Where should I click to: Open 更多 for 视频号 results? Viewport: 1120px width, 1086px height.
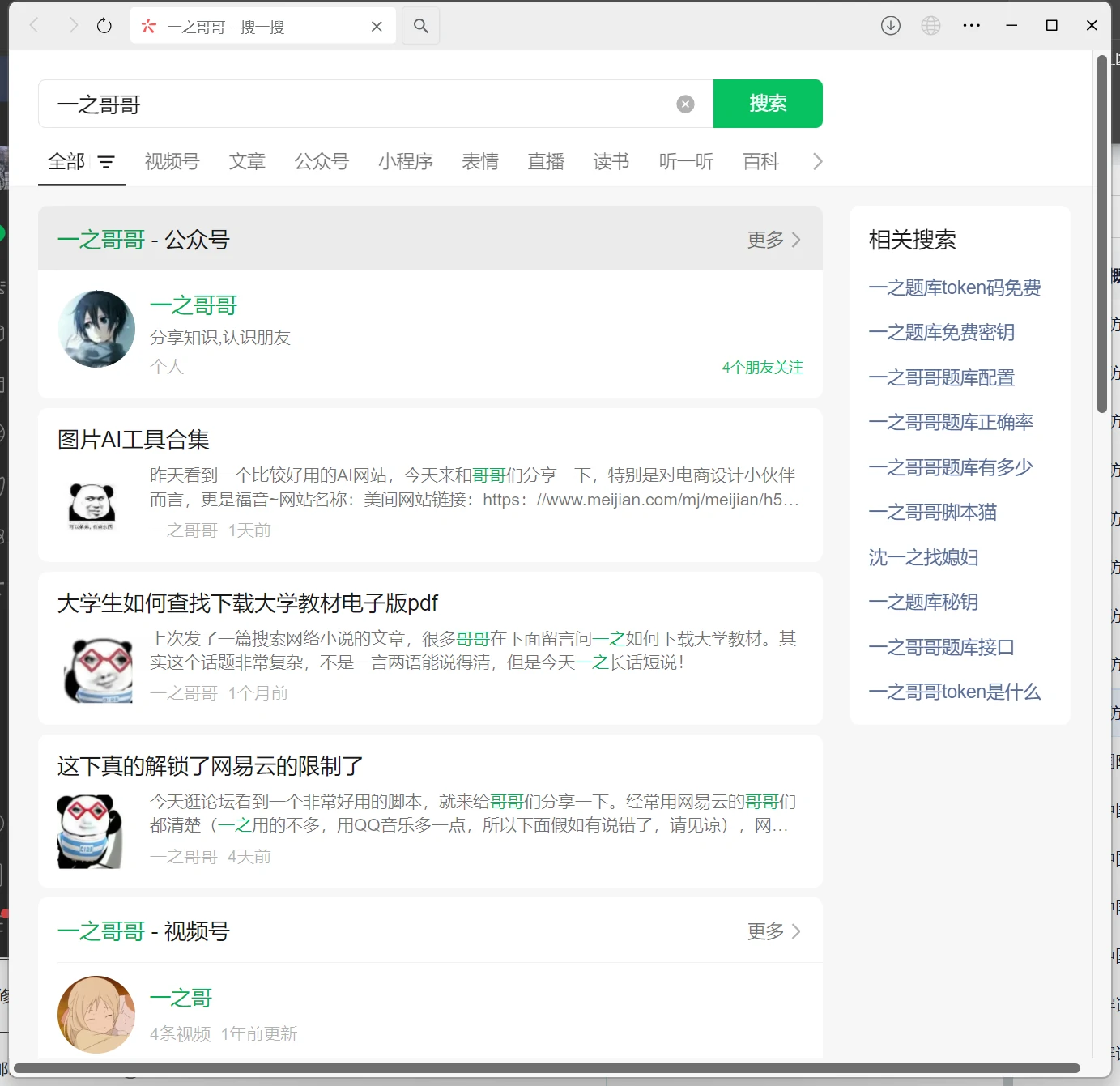[772, 931]
